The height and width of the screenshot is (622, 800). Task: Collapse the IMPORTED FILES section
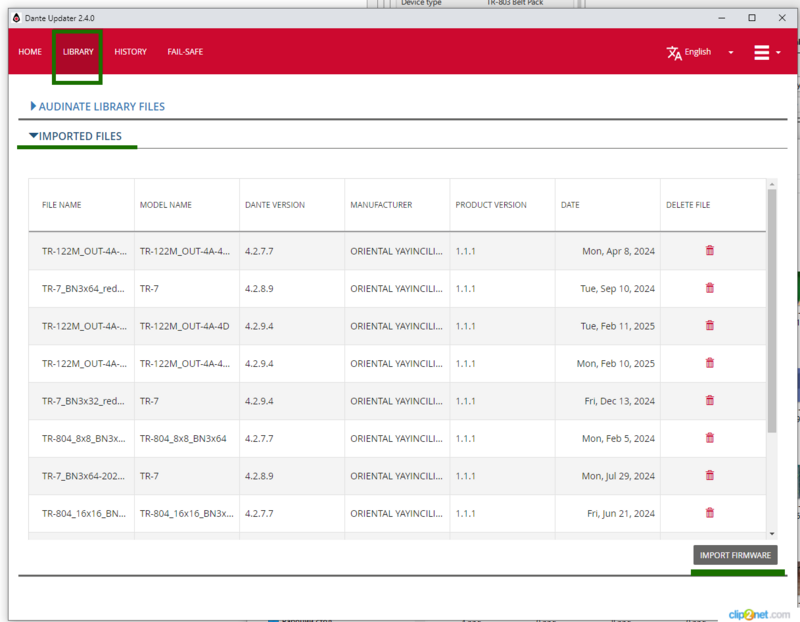[77, 136]
